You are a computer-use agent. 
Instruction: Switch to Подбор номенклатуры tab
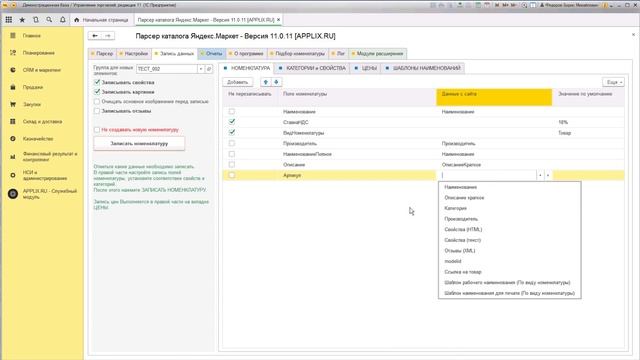coord(298,53)
